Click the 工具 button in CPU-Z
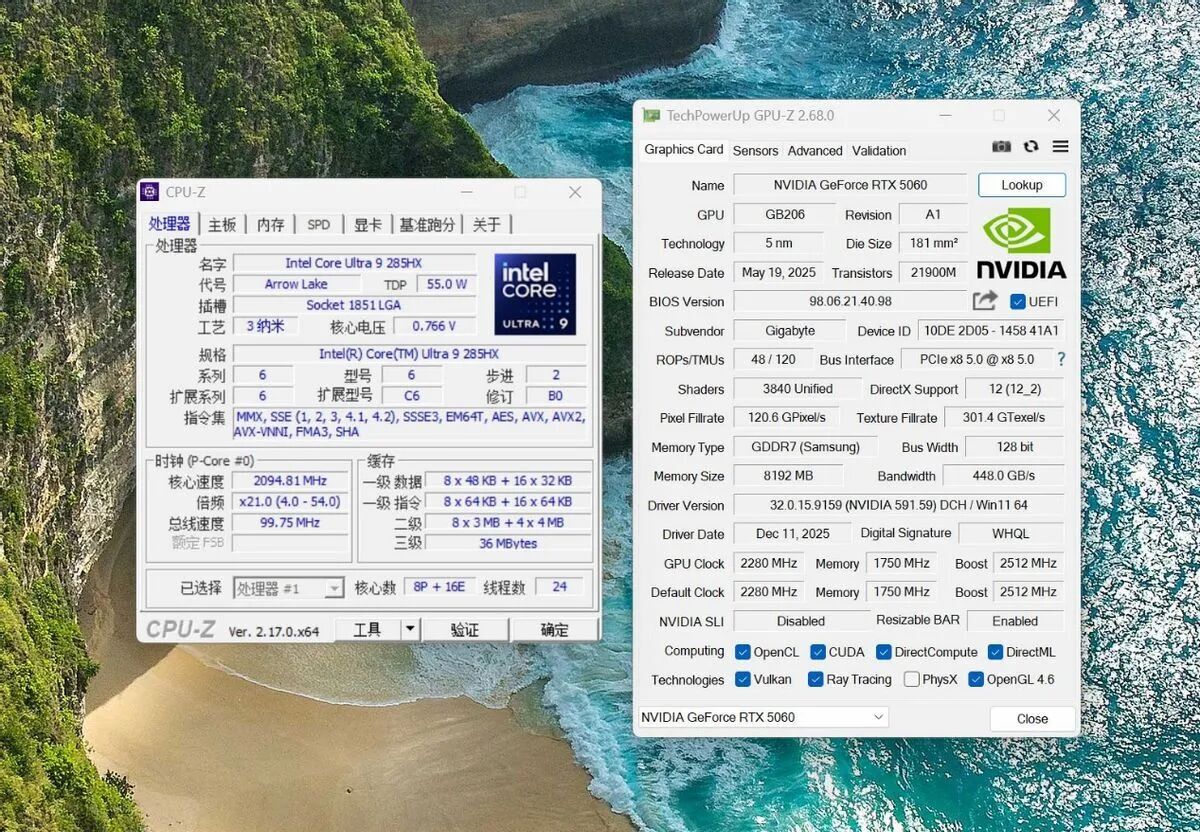The width and height of the screenshot is (1200, 832). 367,629
